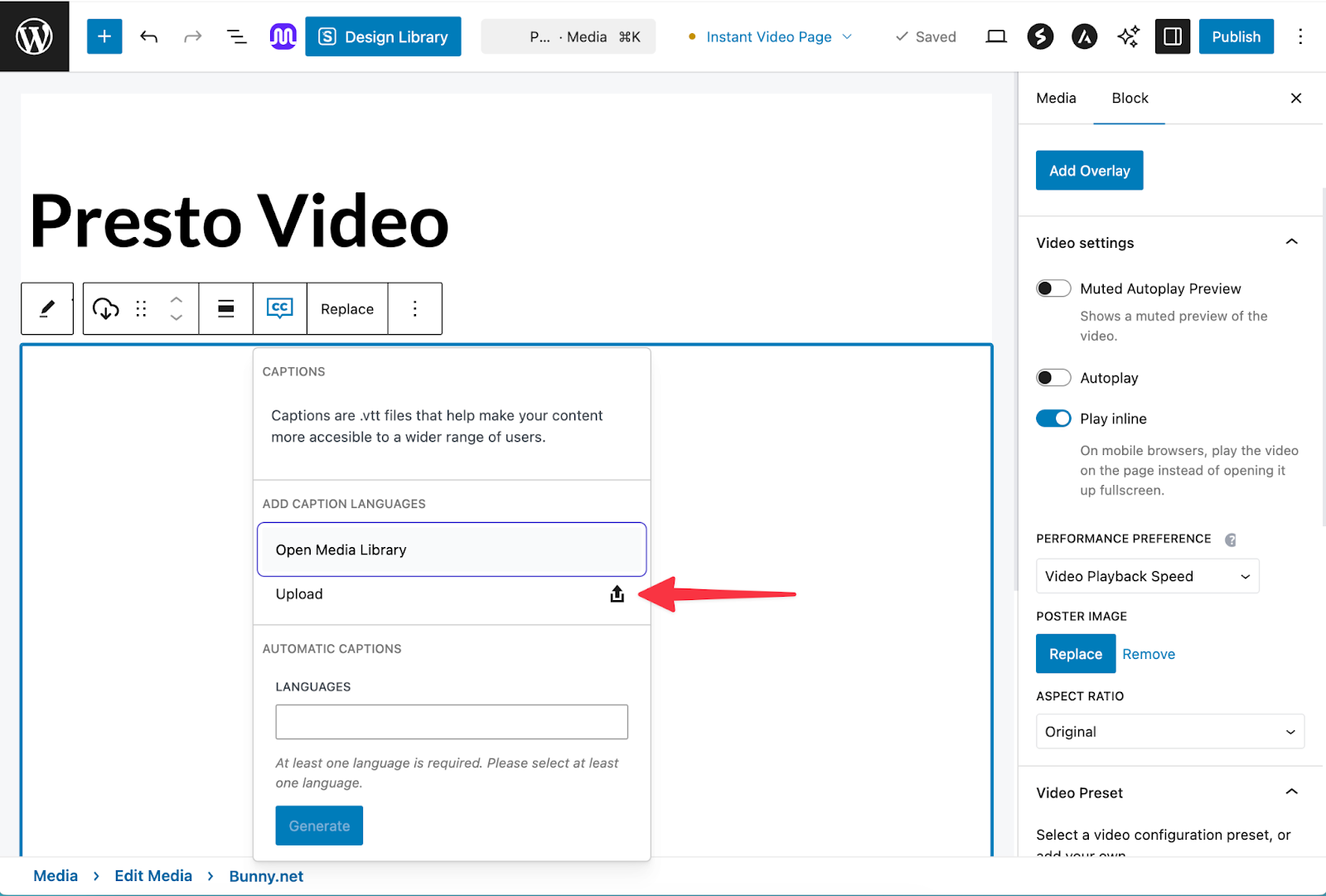
Task: Enable Muted Autoplay Preview
Action: click(1053, 288)
